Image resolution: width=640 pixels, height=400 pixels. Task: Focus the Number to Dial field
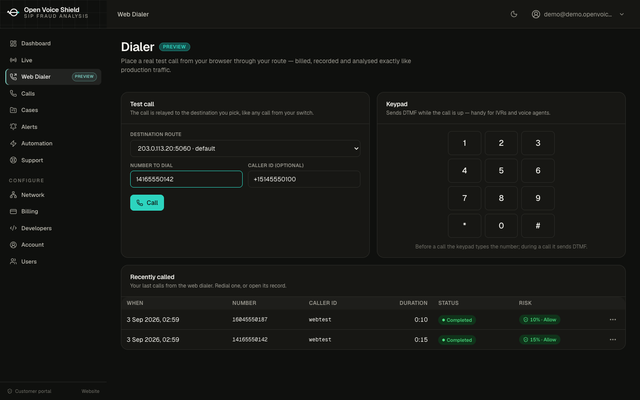[187, 179]
